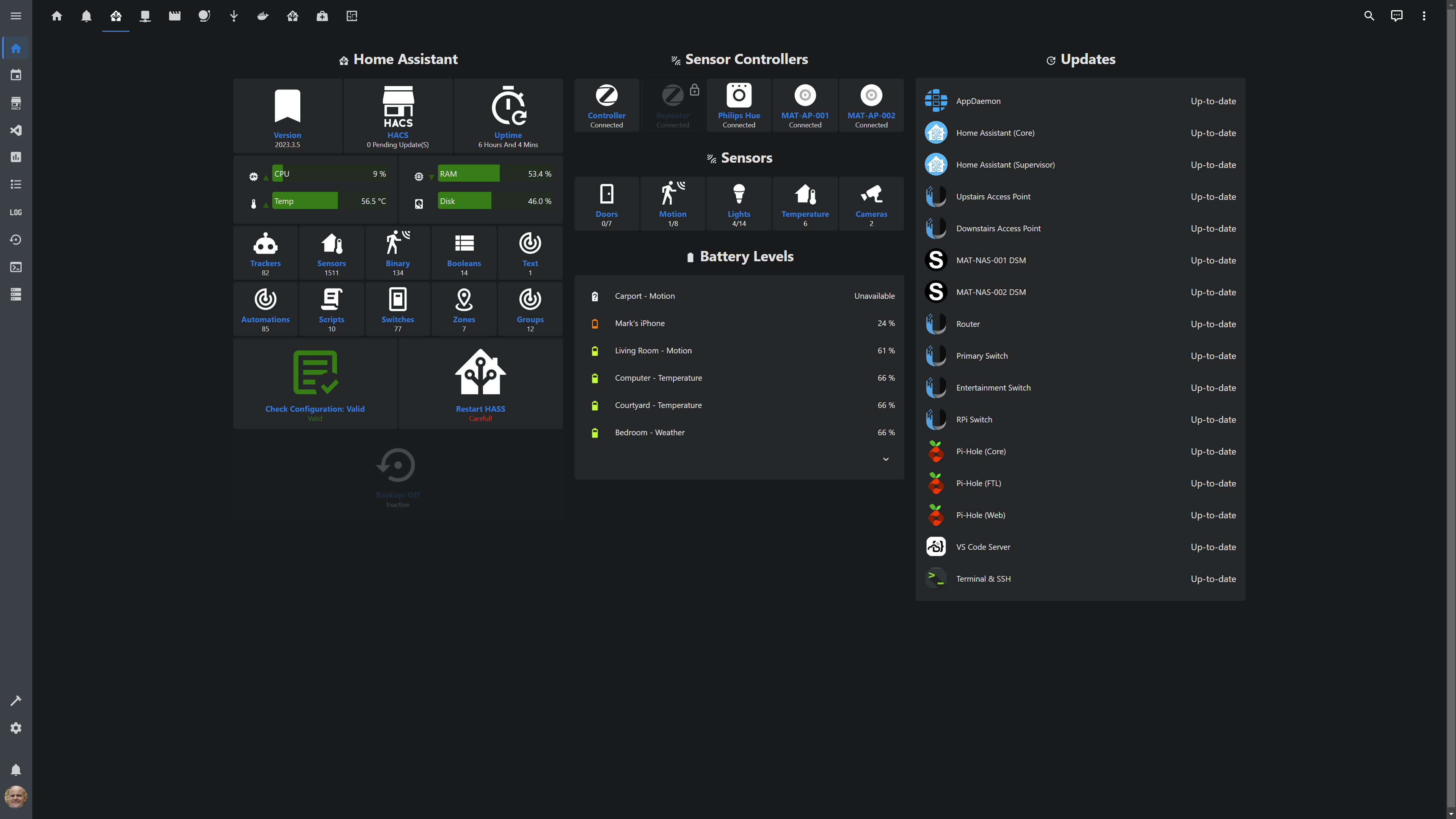The image size is (1456, 819).
Task: Open the three-dot overflow menu
Action: 1424,16
